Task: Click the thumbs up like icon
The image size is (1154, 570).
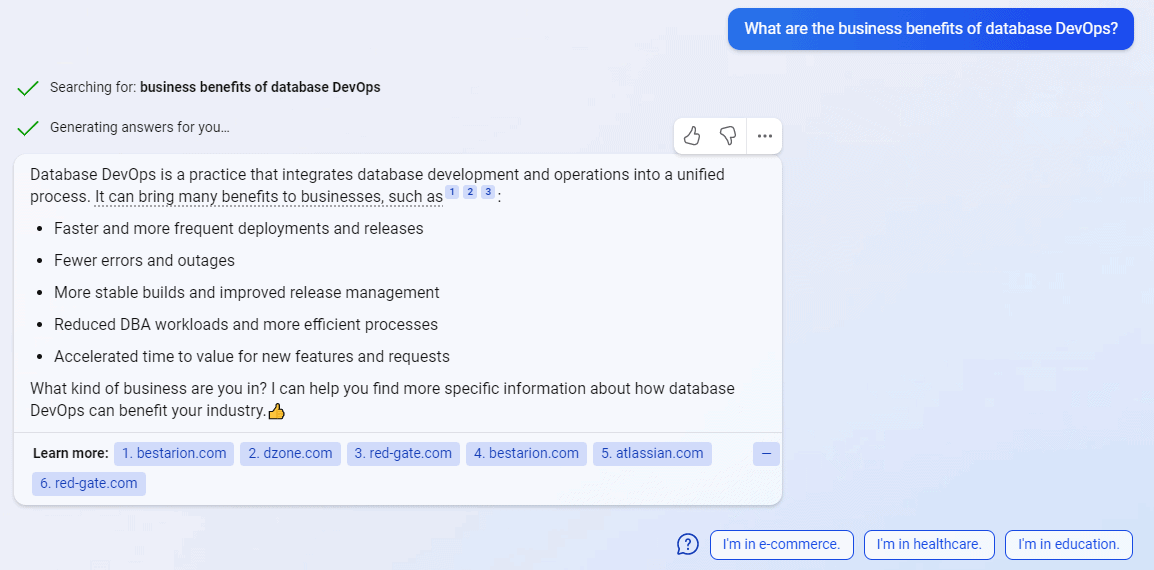Action: pos(692,136)
